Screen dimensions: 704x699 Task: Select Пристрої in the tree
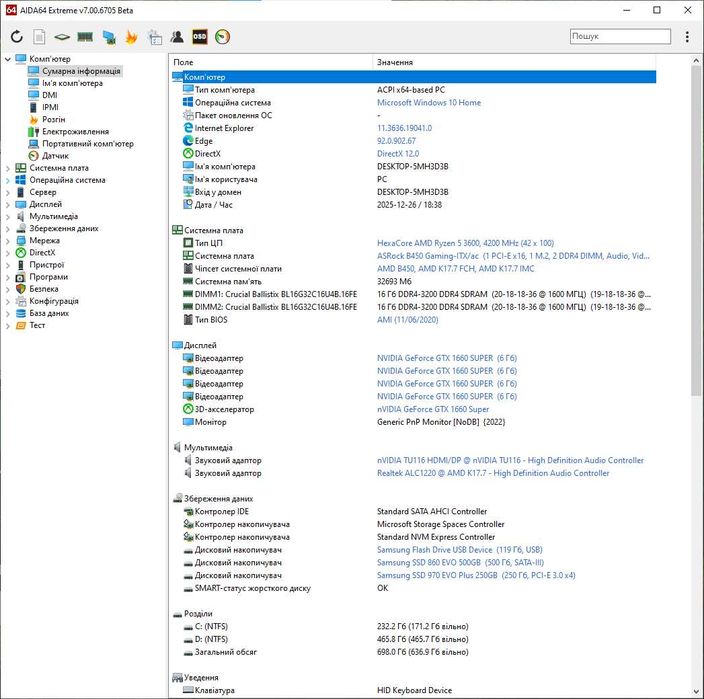click(x=47, y=265)
